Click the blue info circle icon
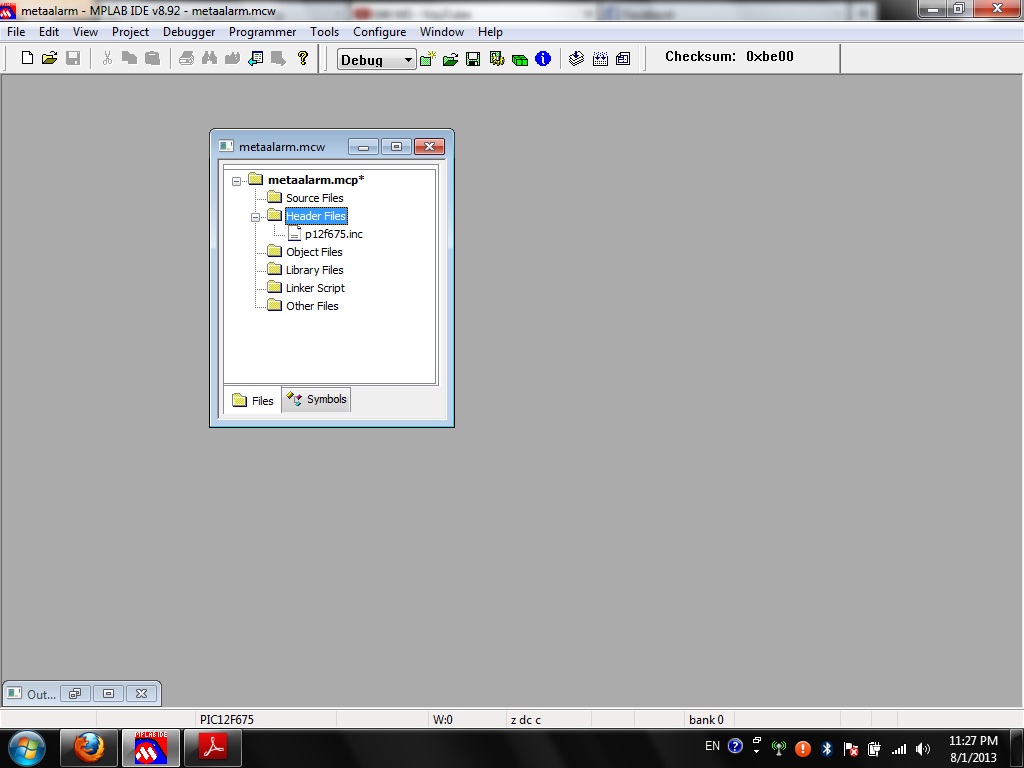This screenshot has width=1024, height=768. pyautogui.click(x=543, y=59)
